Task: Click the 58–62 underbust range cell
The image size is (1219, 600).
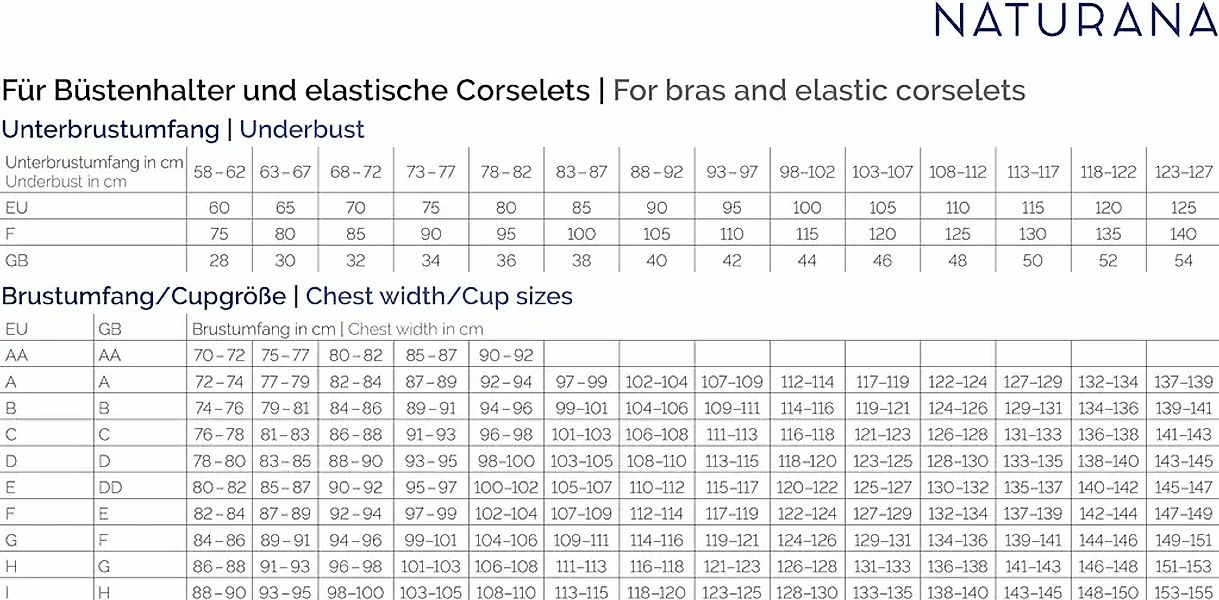Action: [x=219, y=172]
